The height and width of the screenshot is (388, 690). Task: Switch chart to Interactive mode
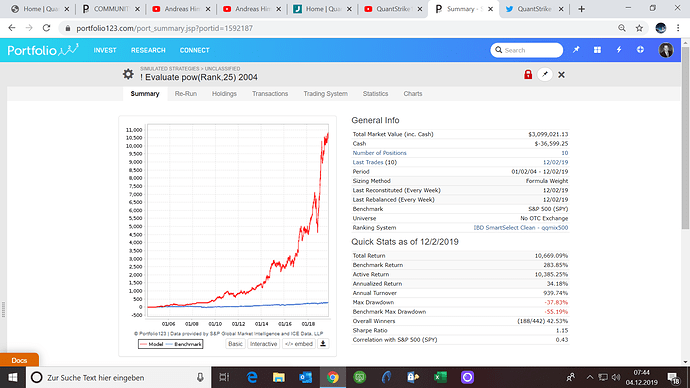tap(263, 344)
